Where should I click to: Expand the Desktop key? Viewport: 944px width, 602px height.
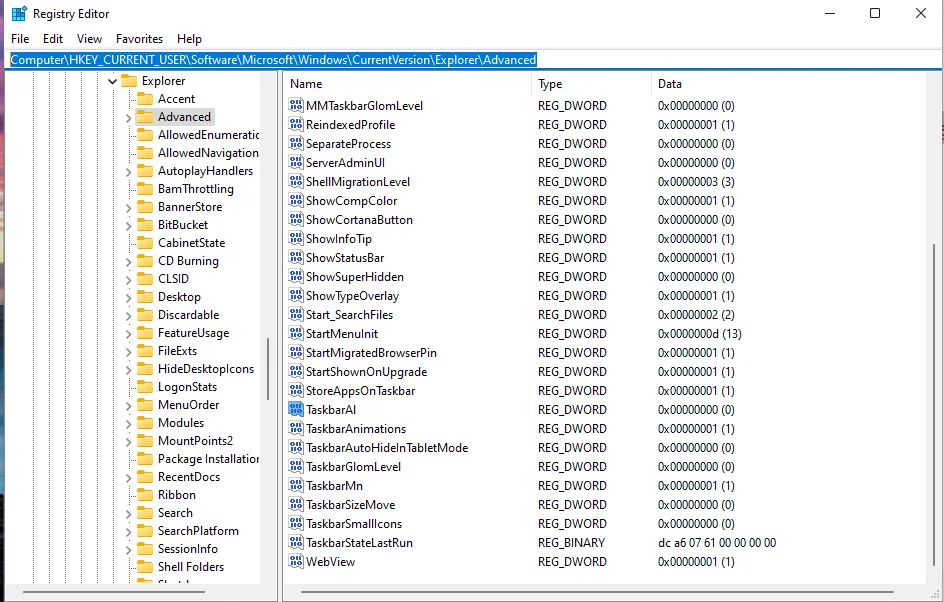point(128,297)
